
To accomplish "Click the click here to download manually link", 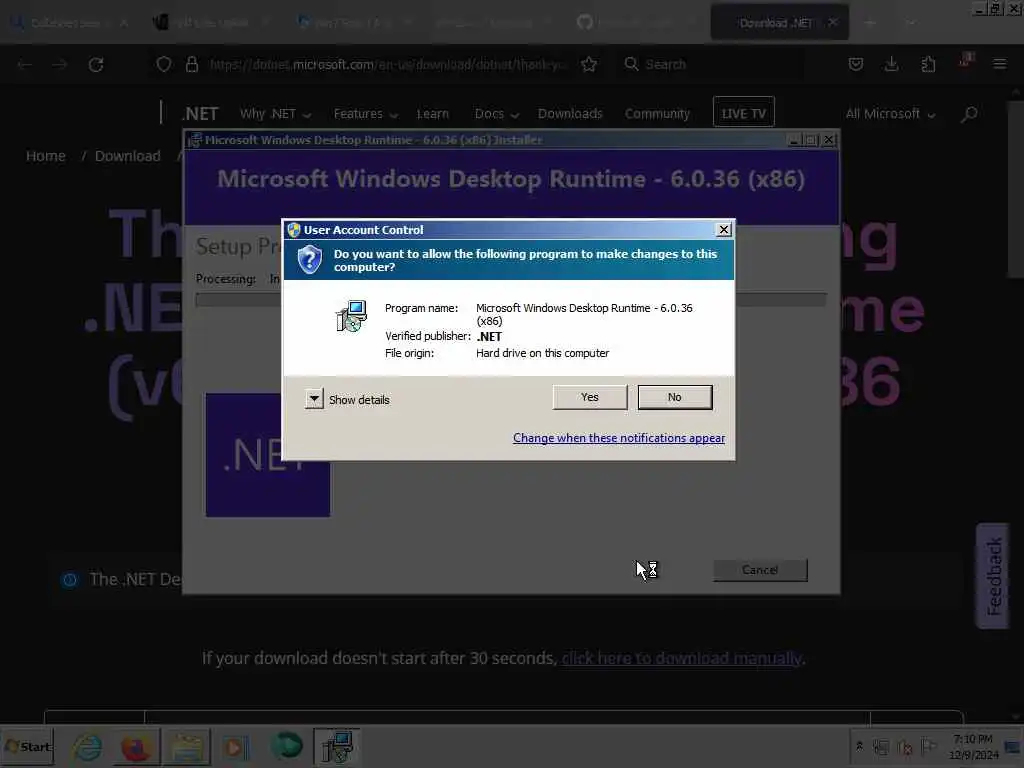I will click(682, 658).
